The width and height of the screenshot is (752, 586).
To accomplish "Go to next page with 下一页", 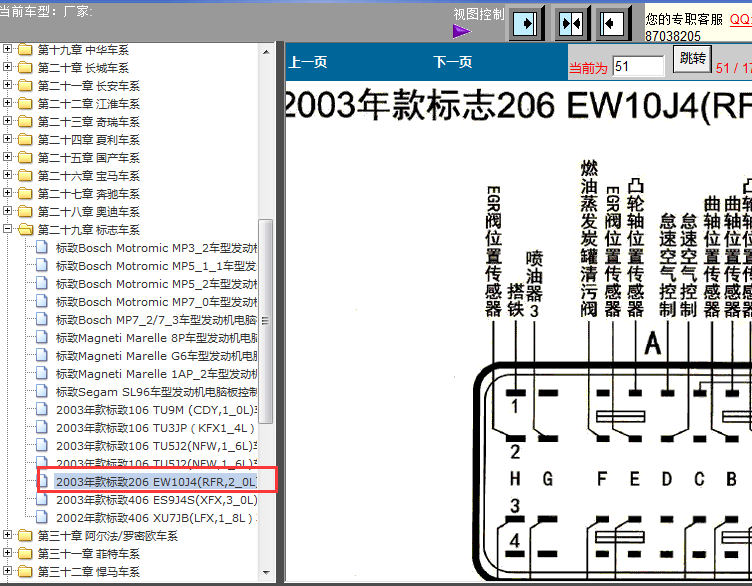I will point(452,62).
